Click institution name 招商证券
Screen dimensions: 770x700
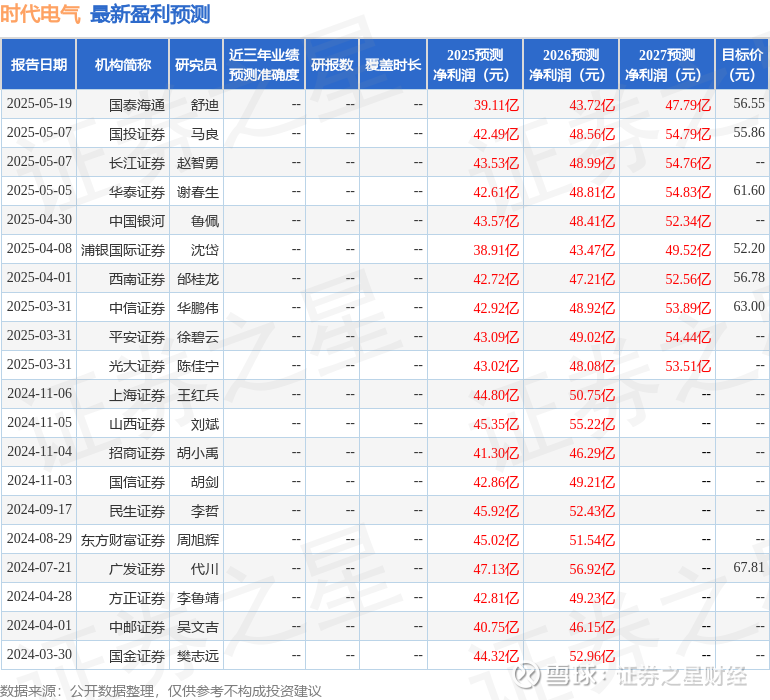(x=137, y=453)
